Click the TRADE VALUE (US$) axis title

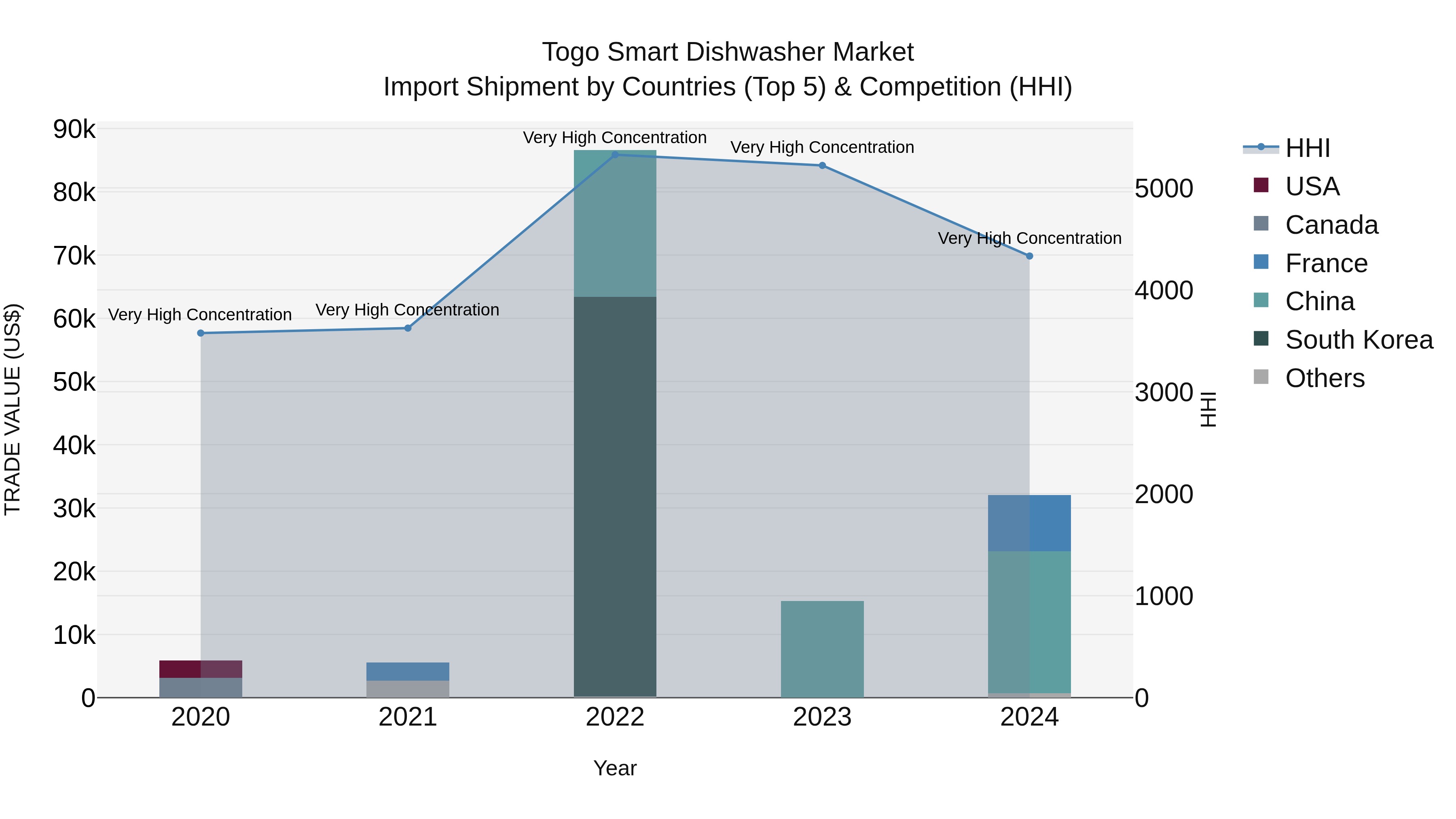click(13, 410)
